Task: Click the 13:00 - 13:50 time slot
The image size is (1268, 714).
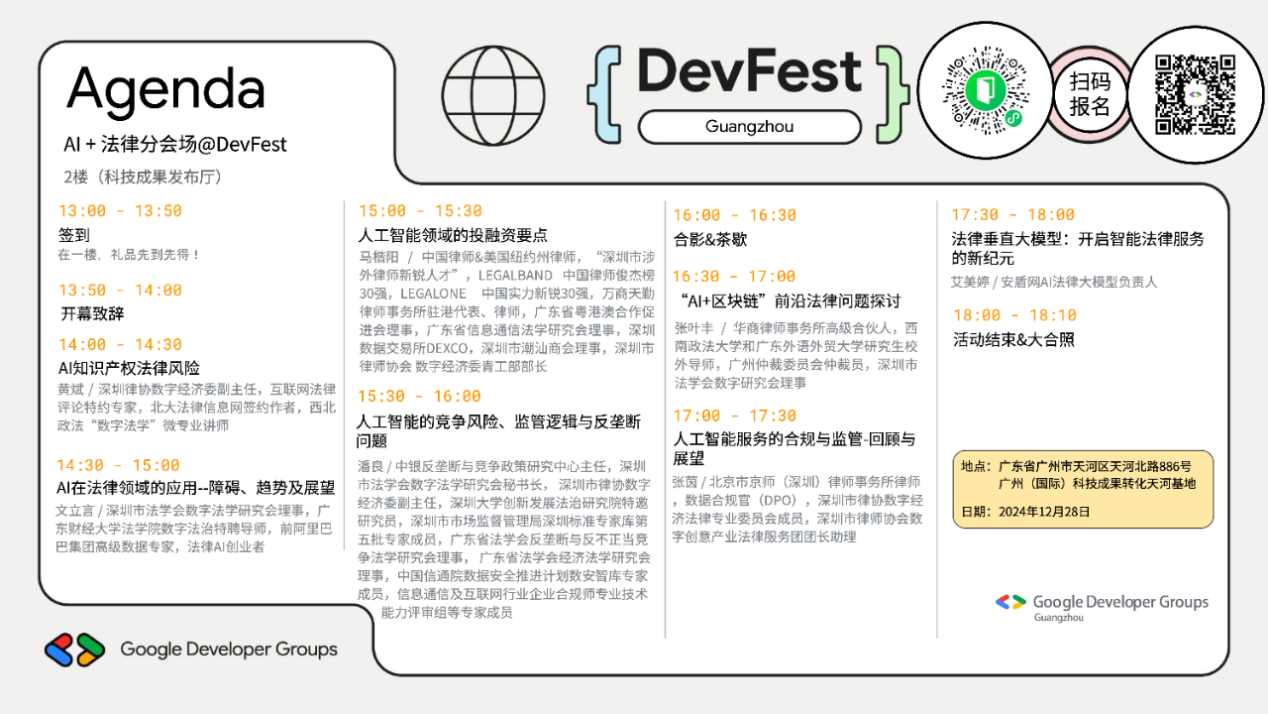Action: pos(120,211)
